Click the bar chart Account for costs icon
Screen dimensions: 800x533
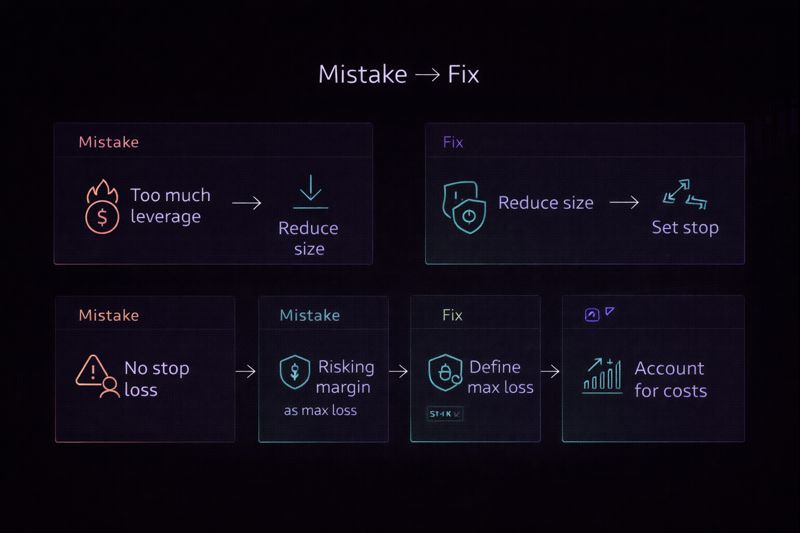point(602,376)
